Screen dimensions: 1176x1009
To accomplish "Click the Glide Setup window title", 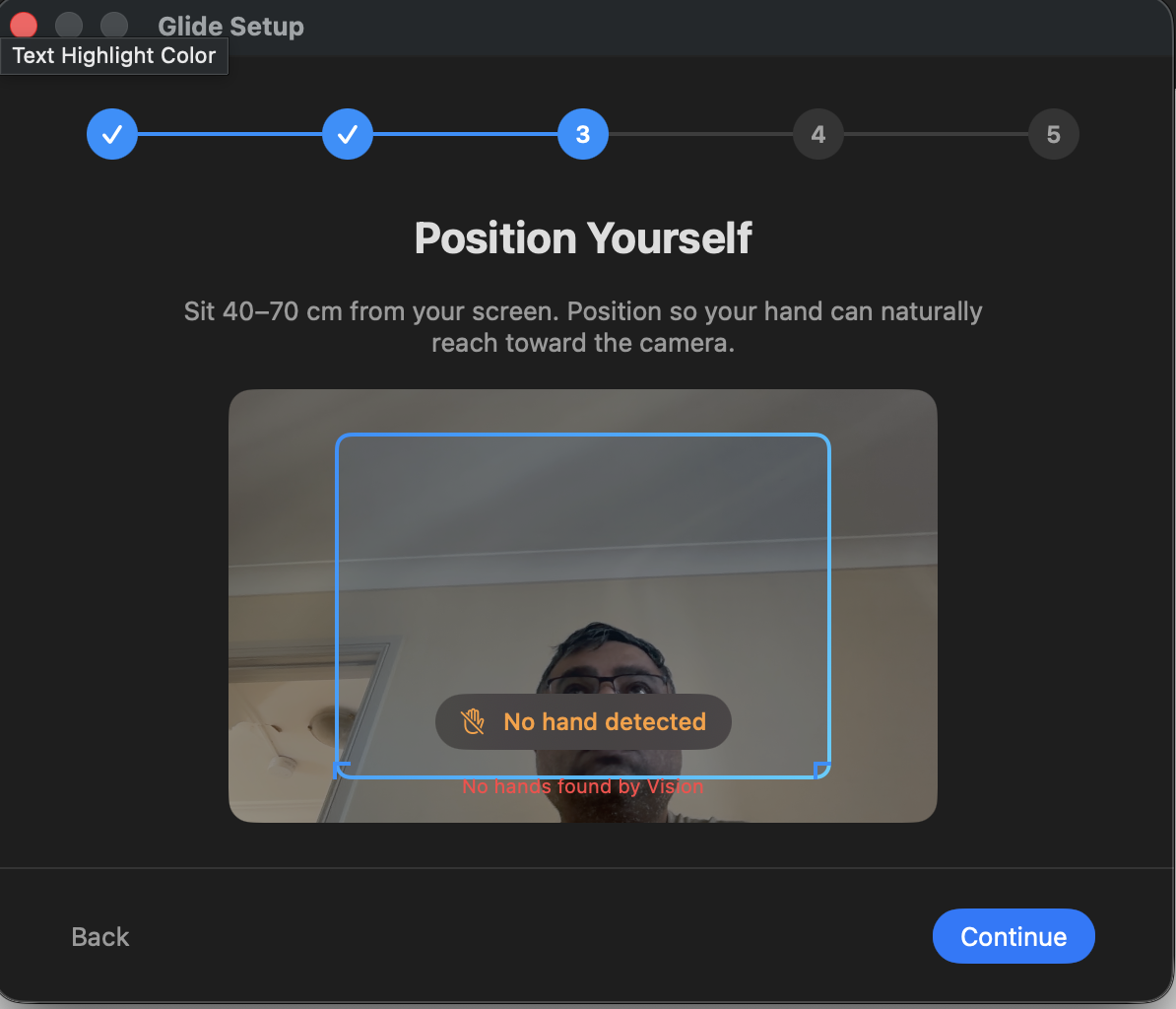I will [231, 27].
